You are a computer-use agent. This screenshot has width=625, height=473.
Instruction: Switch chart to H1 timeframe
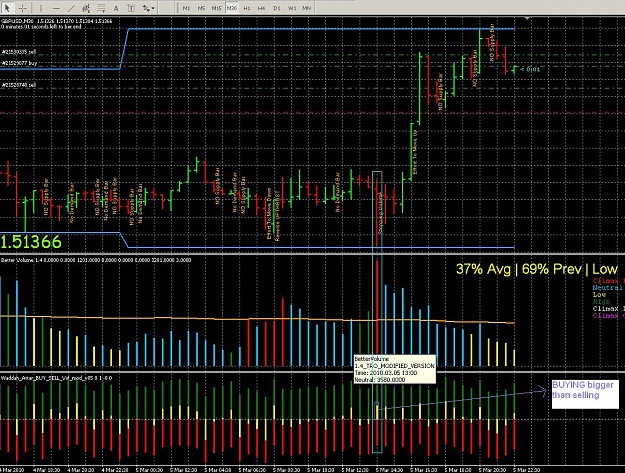coord(247,8)
